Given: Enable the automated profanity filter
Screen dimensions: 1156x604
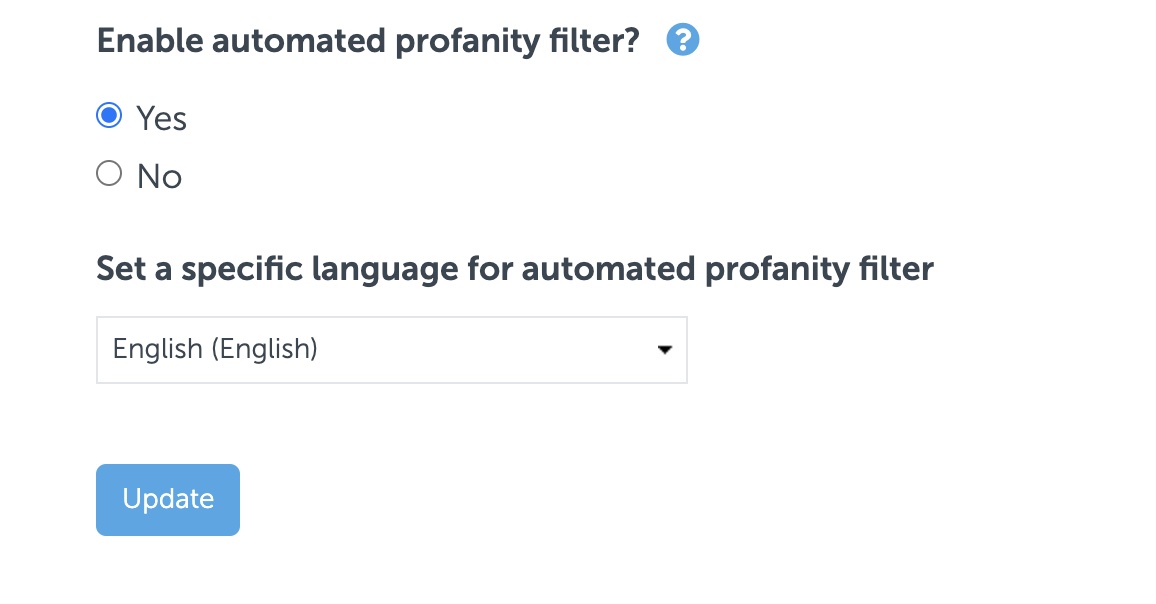Looking at the screenshot, I should click(x=109, y=115).
